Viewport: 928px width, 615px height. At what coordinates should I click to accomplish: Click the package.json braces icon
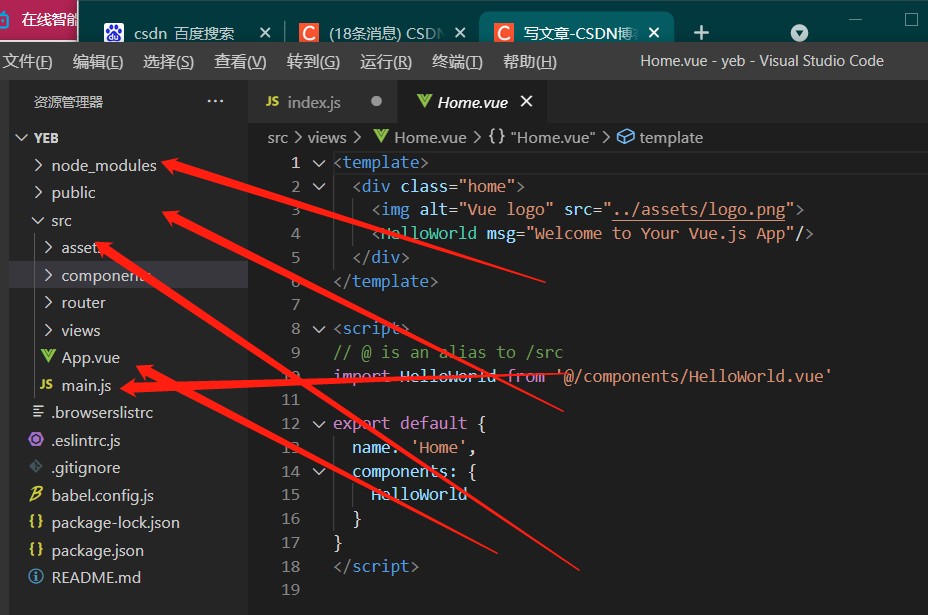click(x=36, y=549)
